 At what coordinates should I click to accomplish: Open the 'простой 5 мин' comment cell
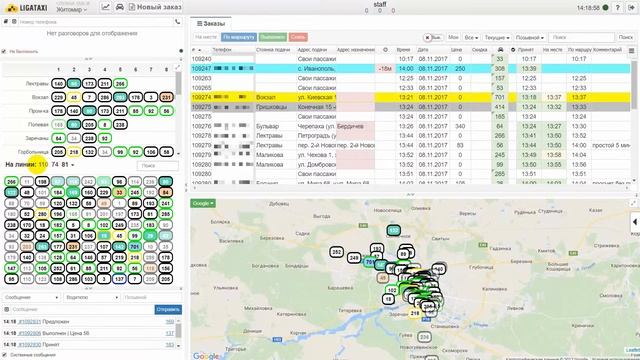tap(610, 145)
